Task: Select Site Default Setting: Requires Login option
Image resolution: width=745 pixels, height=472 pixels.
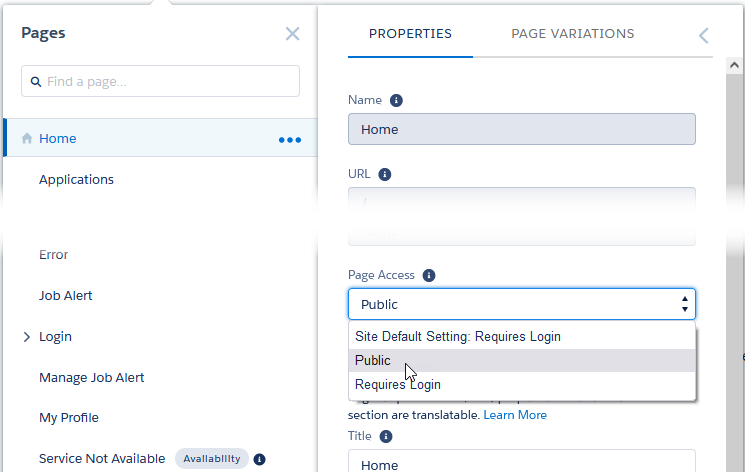Action: tap(458, 337)
